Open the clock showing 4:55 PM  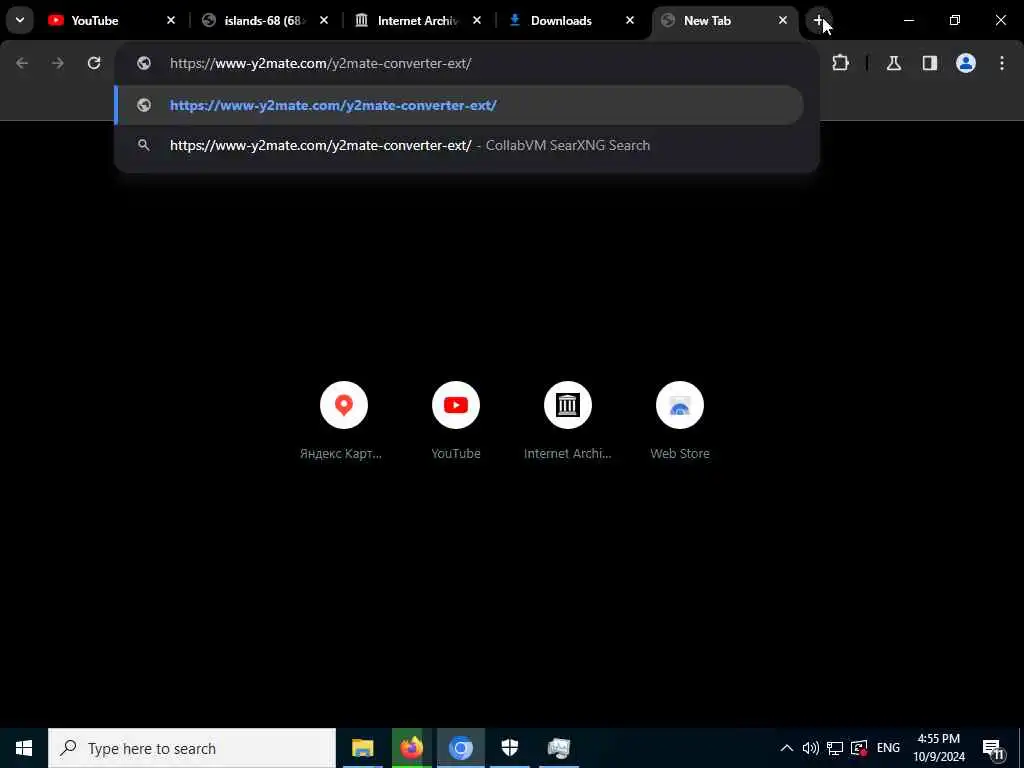click(939, 748)
